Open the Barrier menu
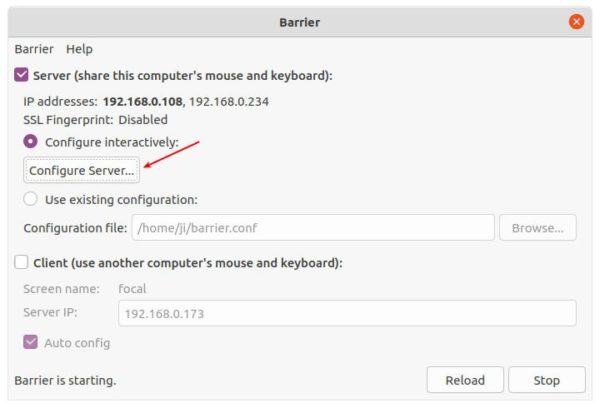 click(34, 49)
